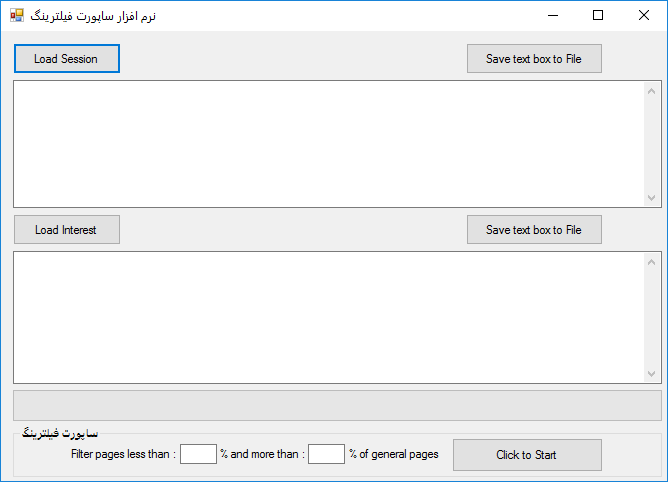Click the window title text
The image size is (668, 482).
click(94, 16)
